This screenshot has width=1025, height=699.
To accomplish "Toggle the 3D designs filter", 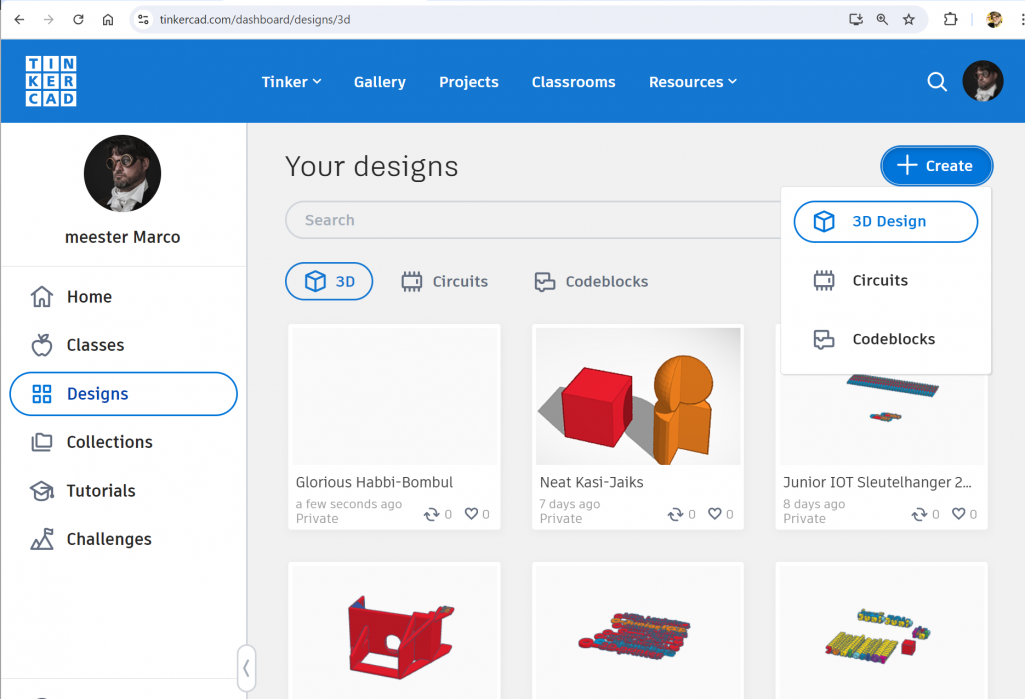I will [329, 281].
